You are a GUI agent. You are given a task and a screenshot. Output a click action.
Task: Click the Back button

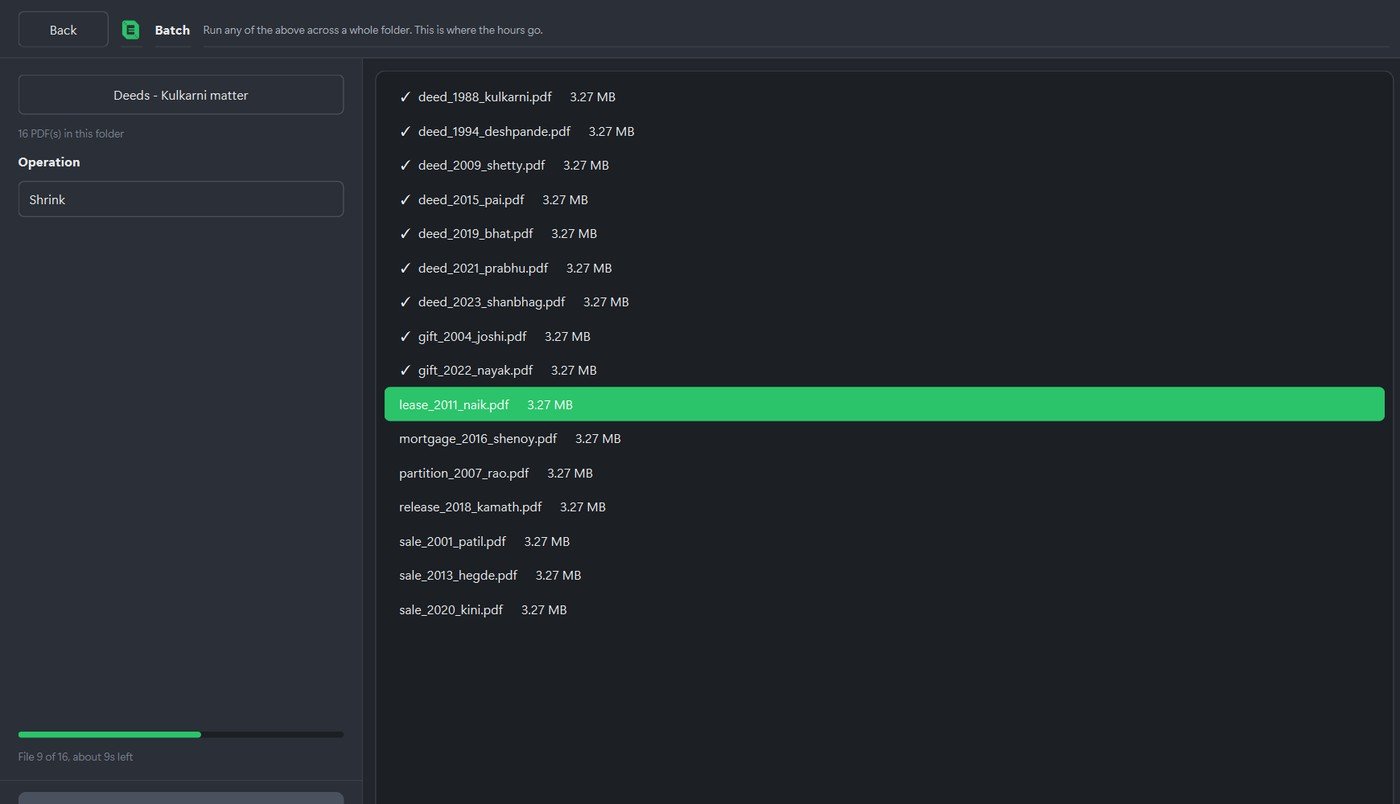click(x=63, y=29)
